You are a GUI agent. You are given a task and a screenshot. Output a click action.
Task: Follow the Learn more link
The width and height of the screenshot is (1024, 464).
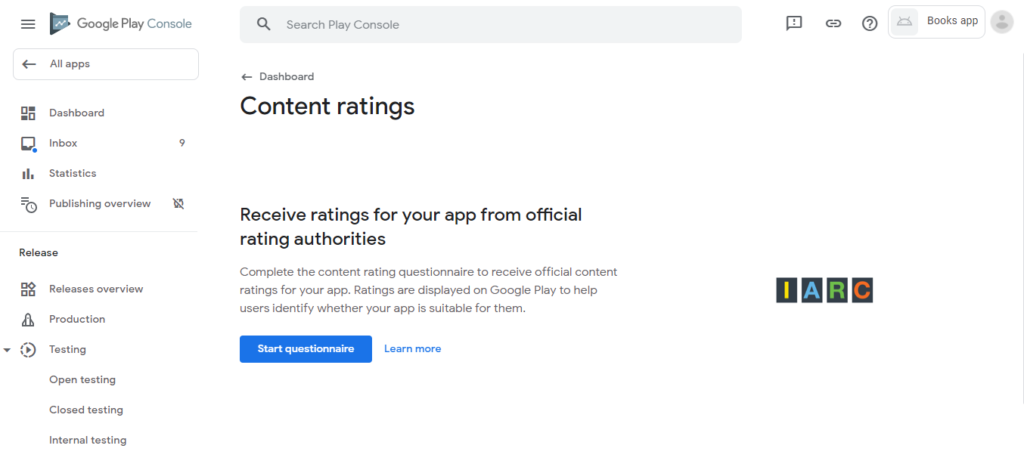[412, 349]
